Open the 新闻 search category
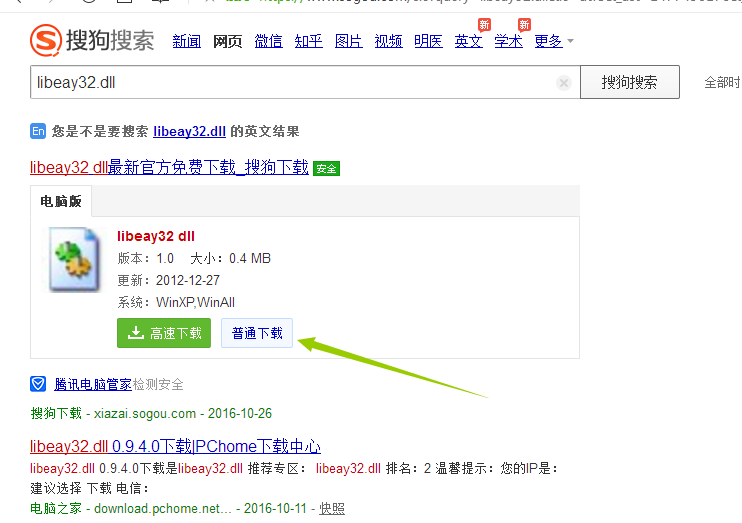 point(186,41)
